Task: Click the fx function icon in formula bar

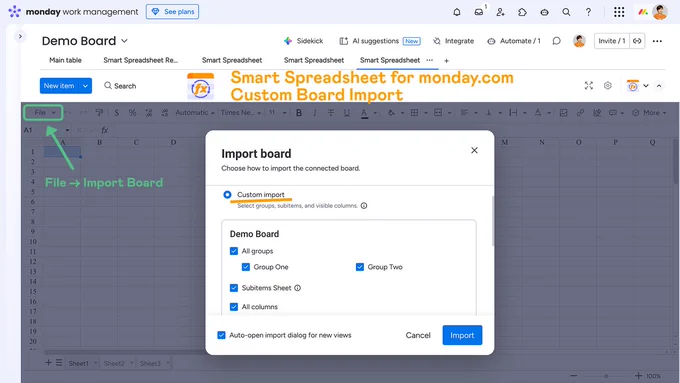Action: pyautogui.click(x=105, y=130)
